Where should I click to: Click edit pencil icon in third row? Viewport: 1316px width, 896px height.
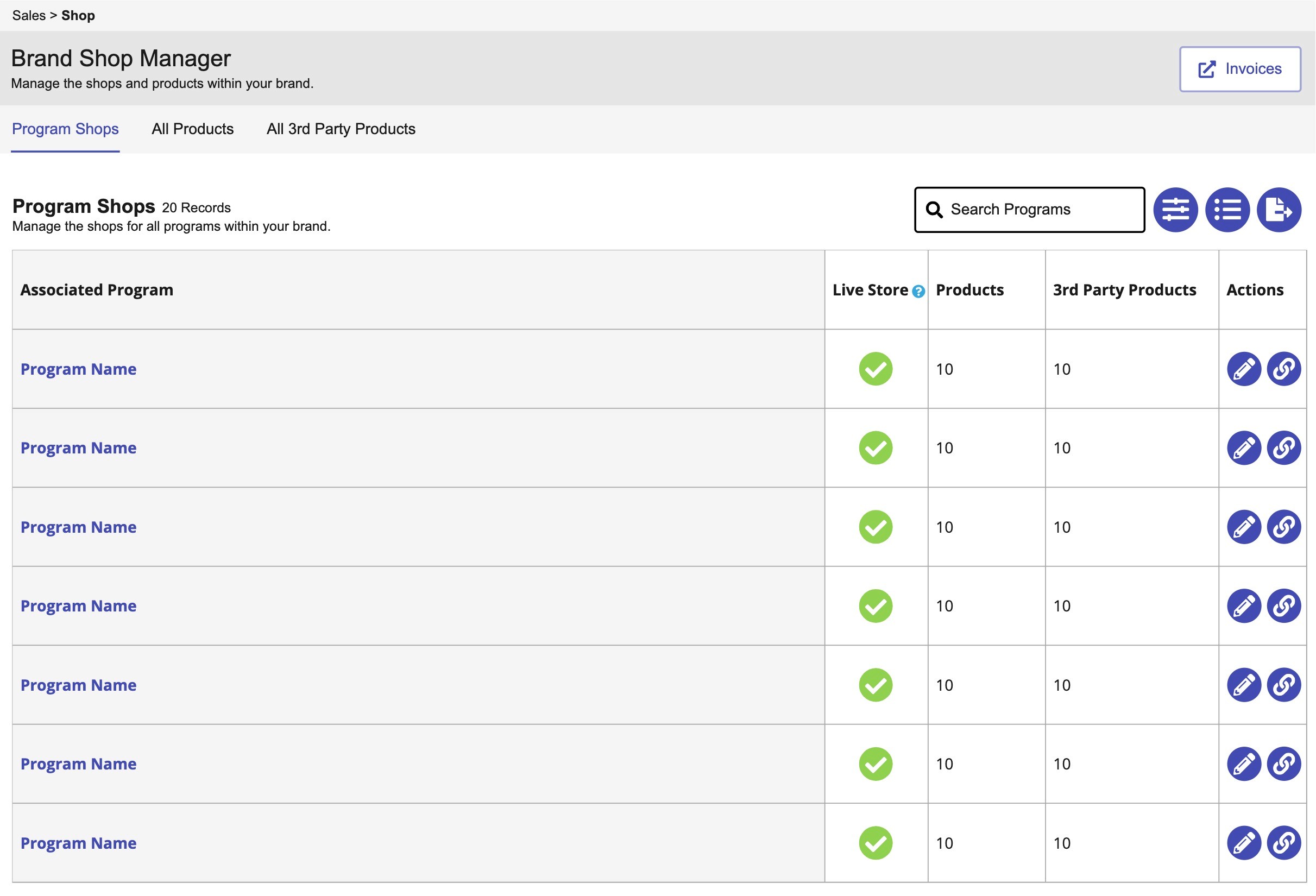click(x=1244, y=527)
